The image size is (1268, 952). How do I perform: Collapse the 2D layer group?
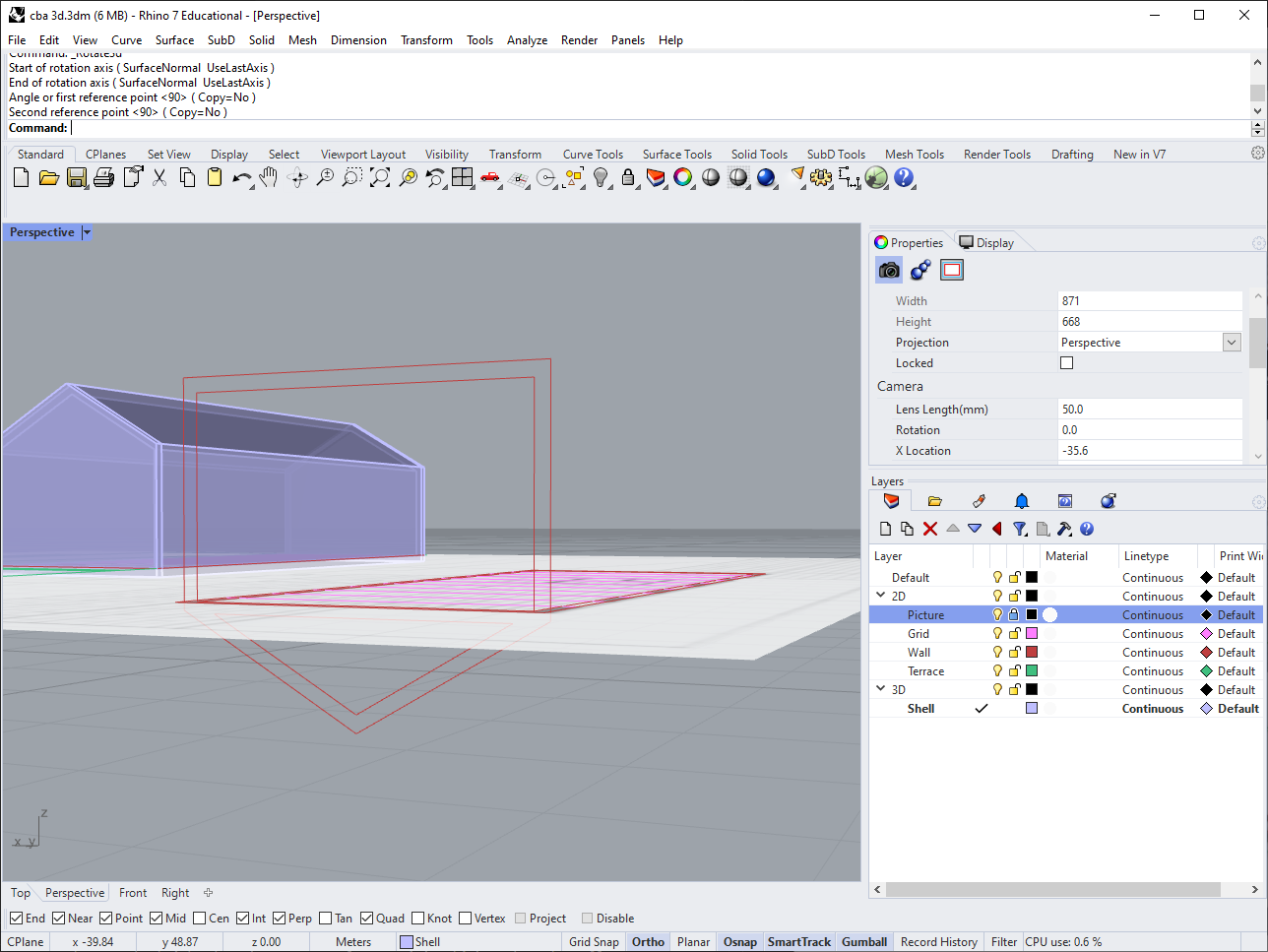pyautogui.click(x=881, y=596)
